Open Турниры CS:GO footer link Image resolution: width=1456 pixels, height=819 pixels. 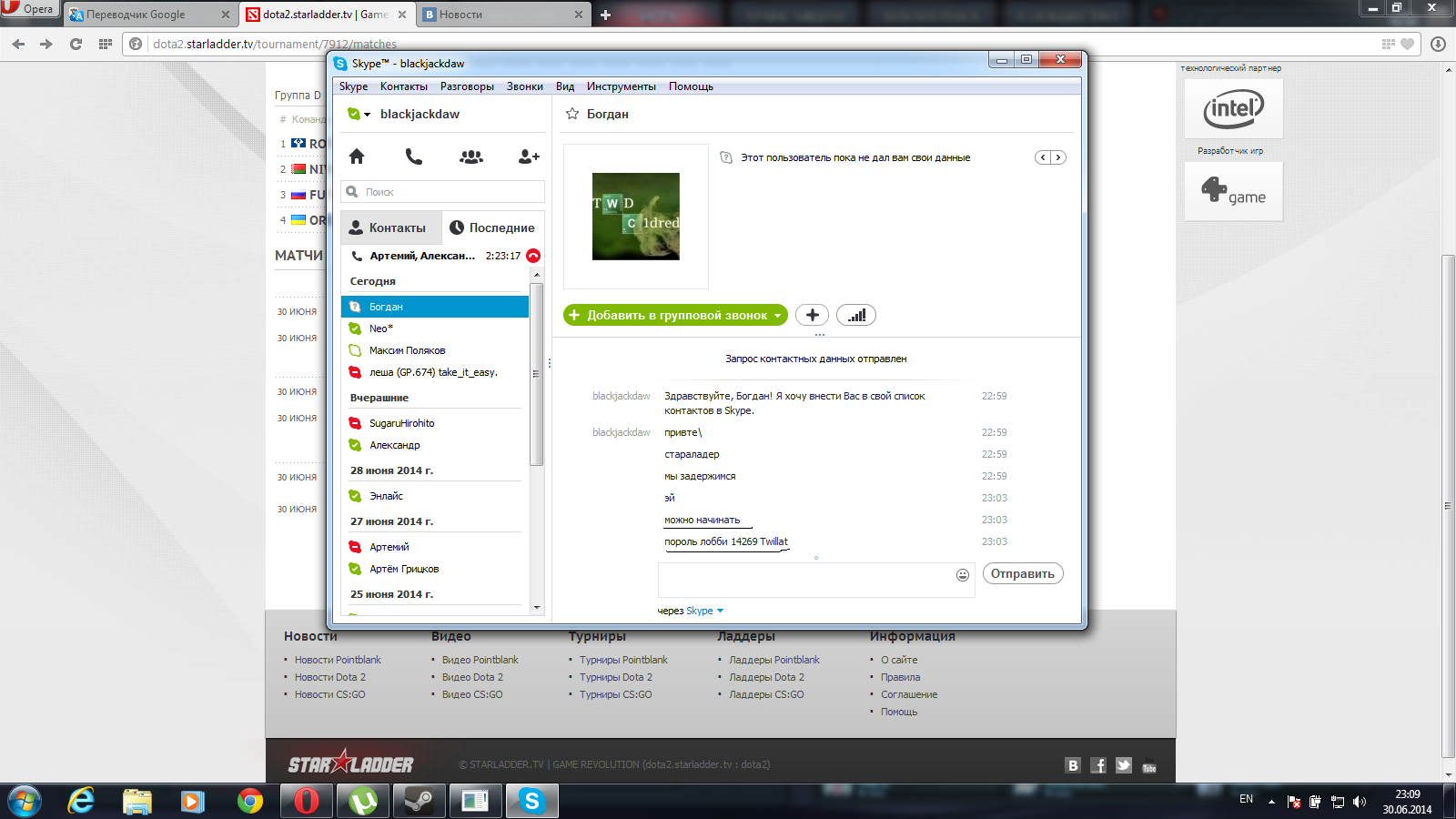pos(615,694)
